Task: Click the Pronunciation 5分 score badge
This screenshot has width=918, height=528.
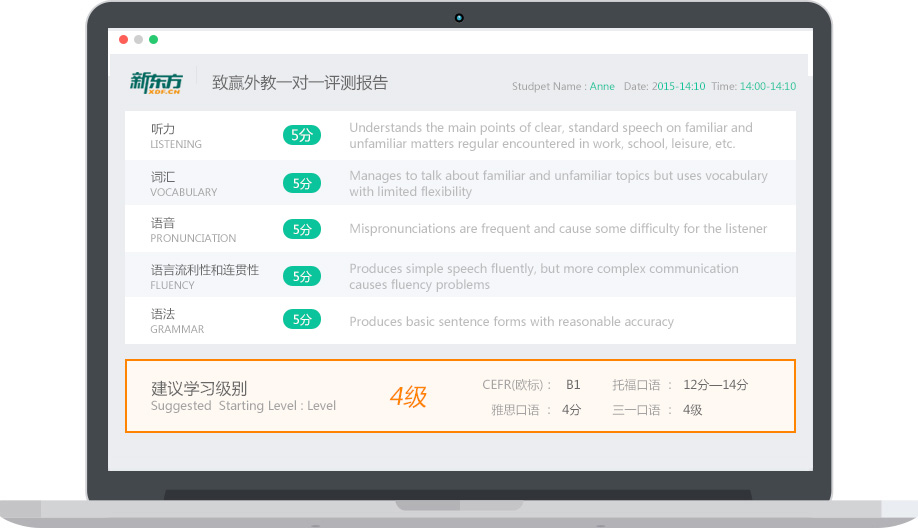Action: [302, 229]
